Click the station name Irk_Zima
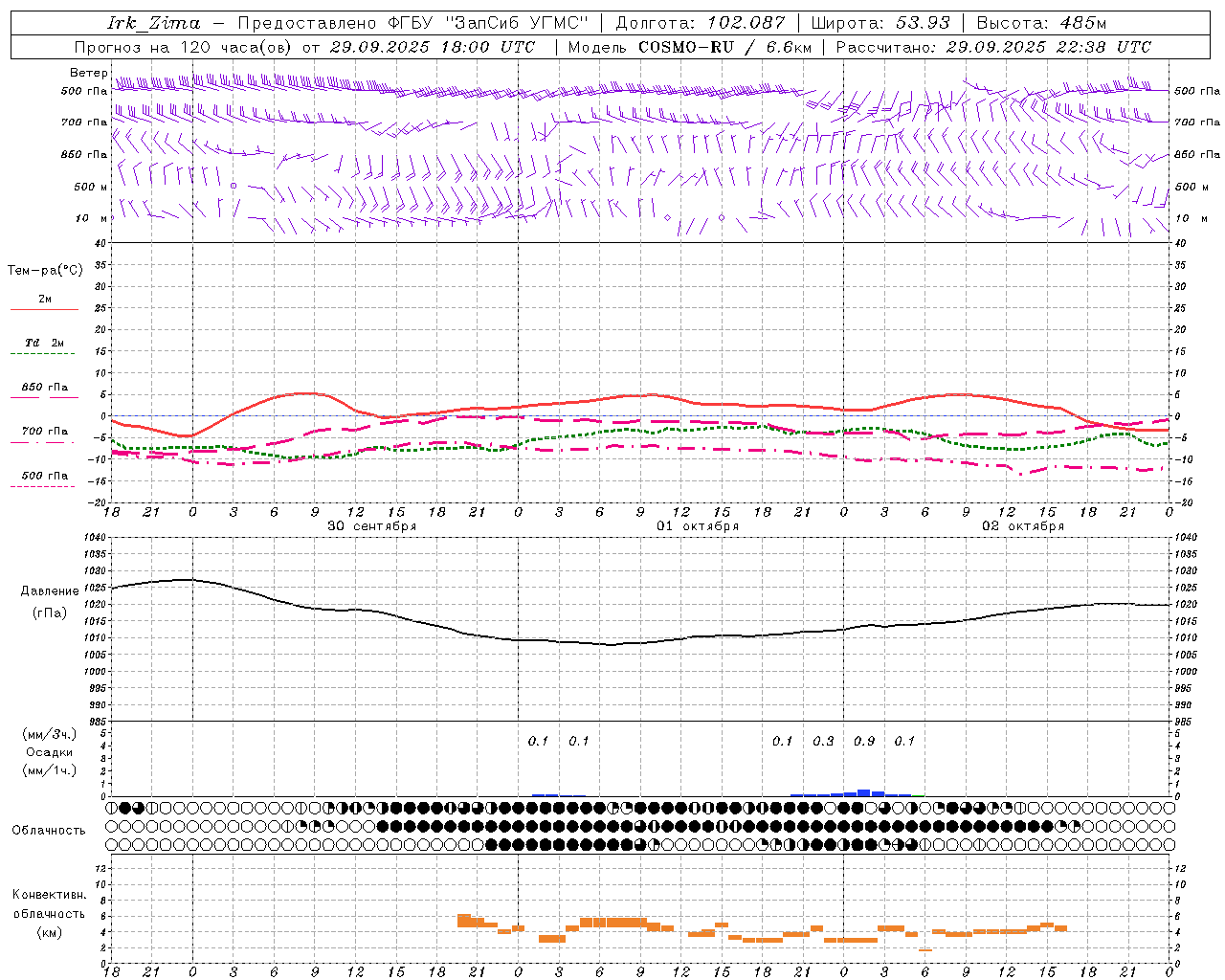1225x980 pixels. point(154,23)
